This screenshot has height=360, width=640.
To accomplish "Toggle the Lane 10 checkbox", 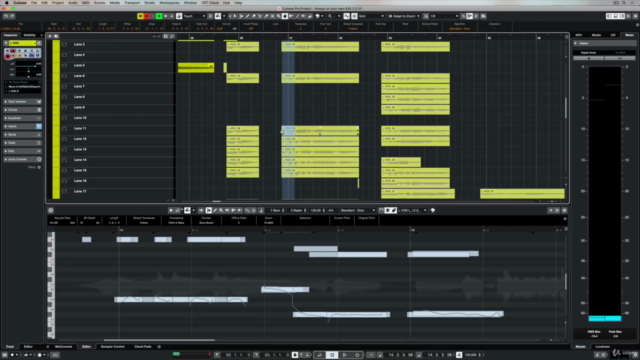I will [64, 118].
